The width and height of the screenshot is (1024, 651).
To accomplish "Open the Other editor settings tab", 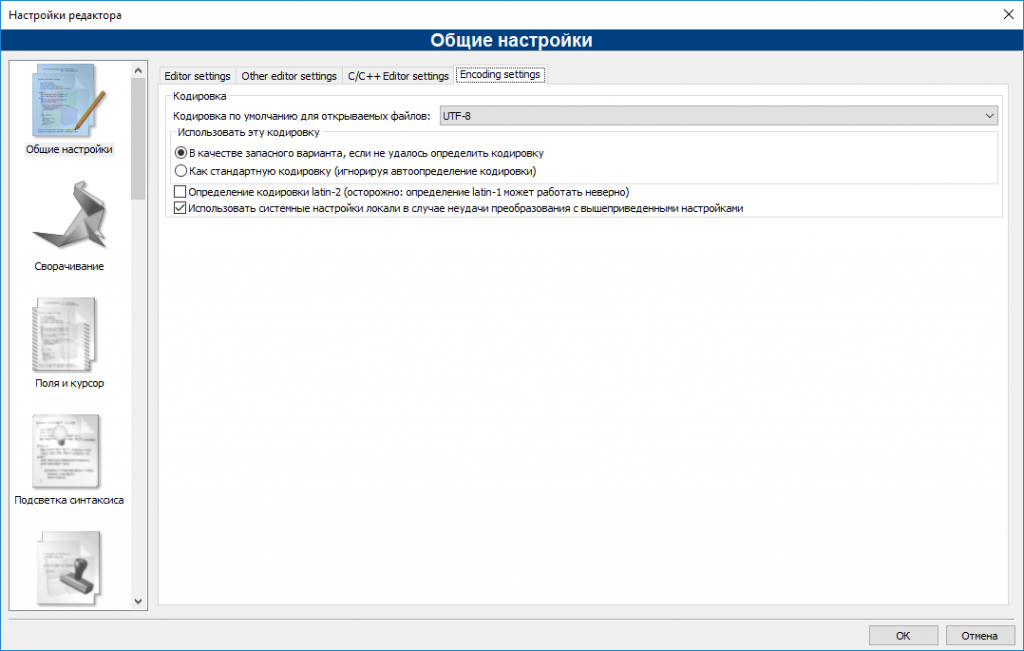I will [x=287, y=74].
